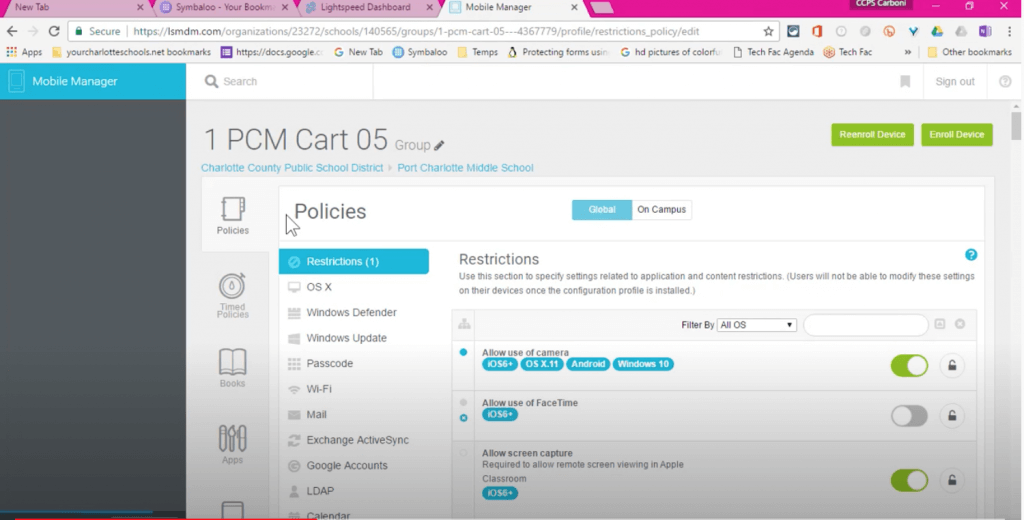Click the lock icon for screen capture
Image resolution: width=1024 pixels, height=520 pixels.
pyautogui.click(x=952, y=480)
